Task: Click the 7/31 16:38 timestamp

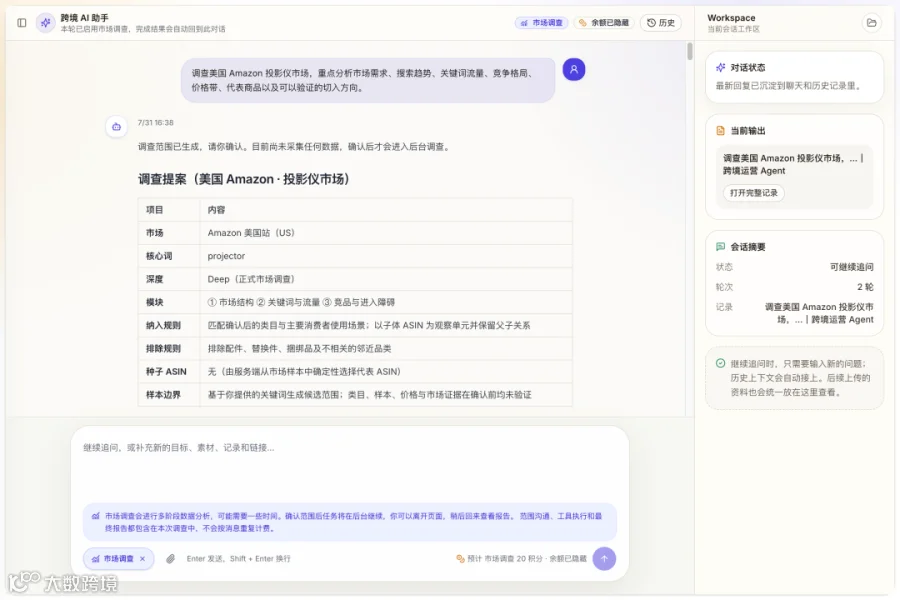Action: pos(156,123)
